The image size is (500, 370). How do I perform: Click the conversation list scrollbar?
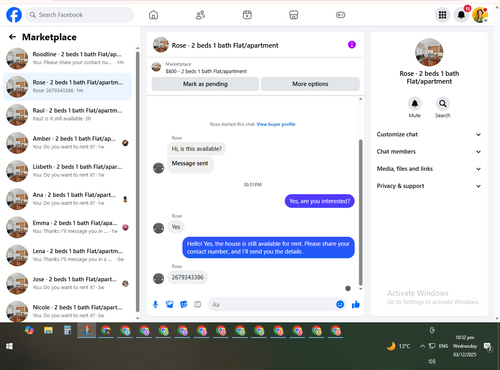tap(137, 182)
